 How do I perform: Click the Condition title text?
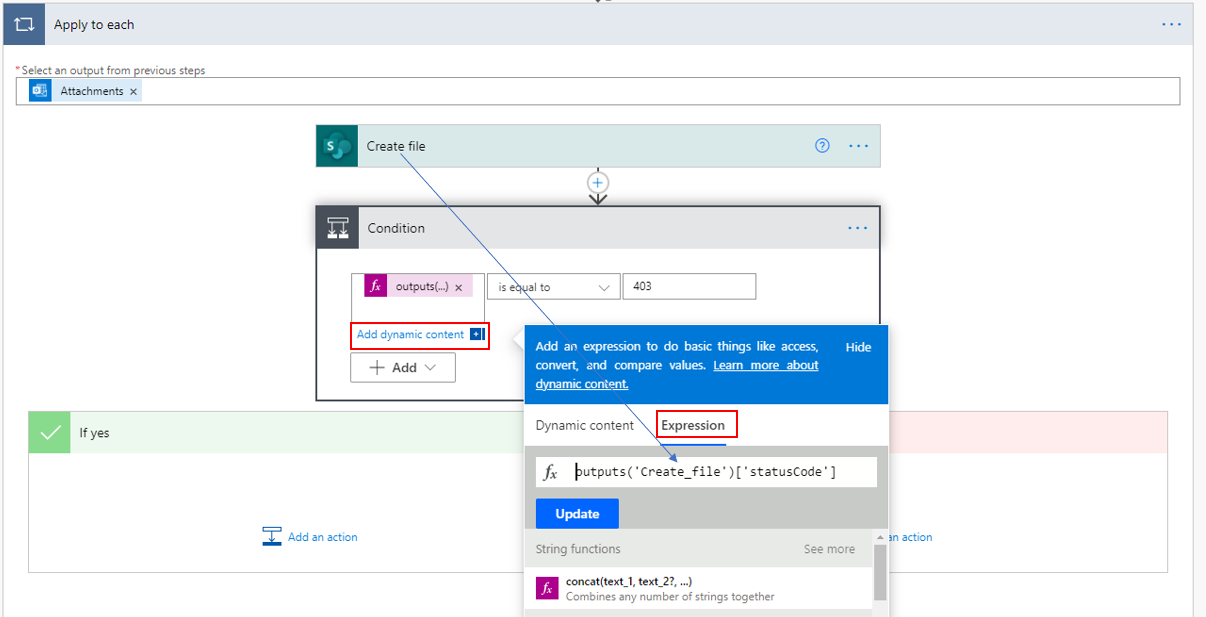tap(396, 228)
